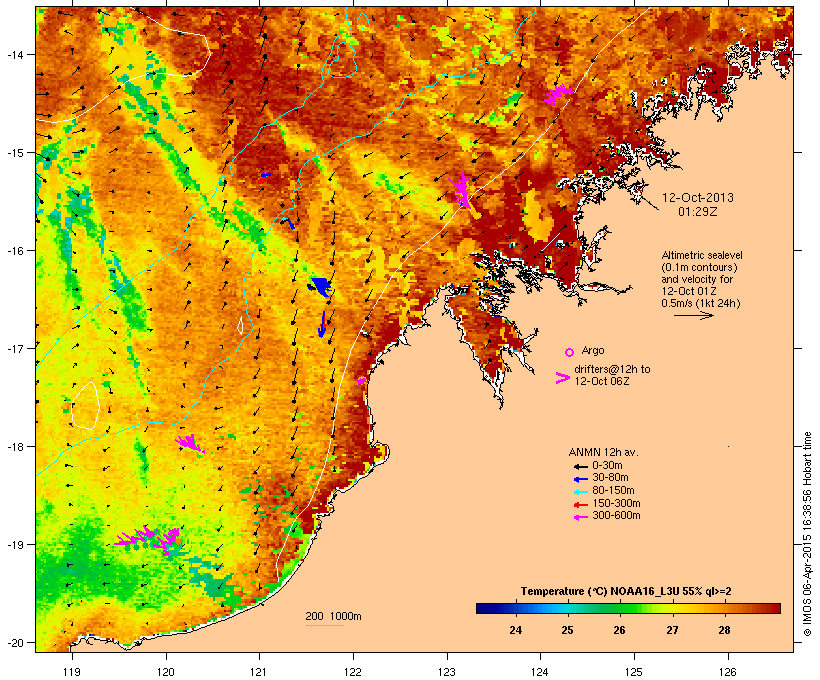Image resolution: width=820 pixels, height=680 pixels.
Task: Click the 200 1000m isobath label
Action: 333,616
